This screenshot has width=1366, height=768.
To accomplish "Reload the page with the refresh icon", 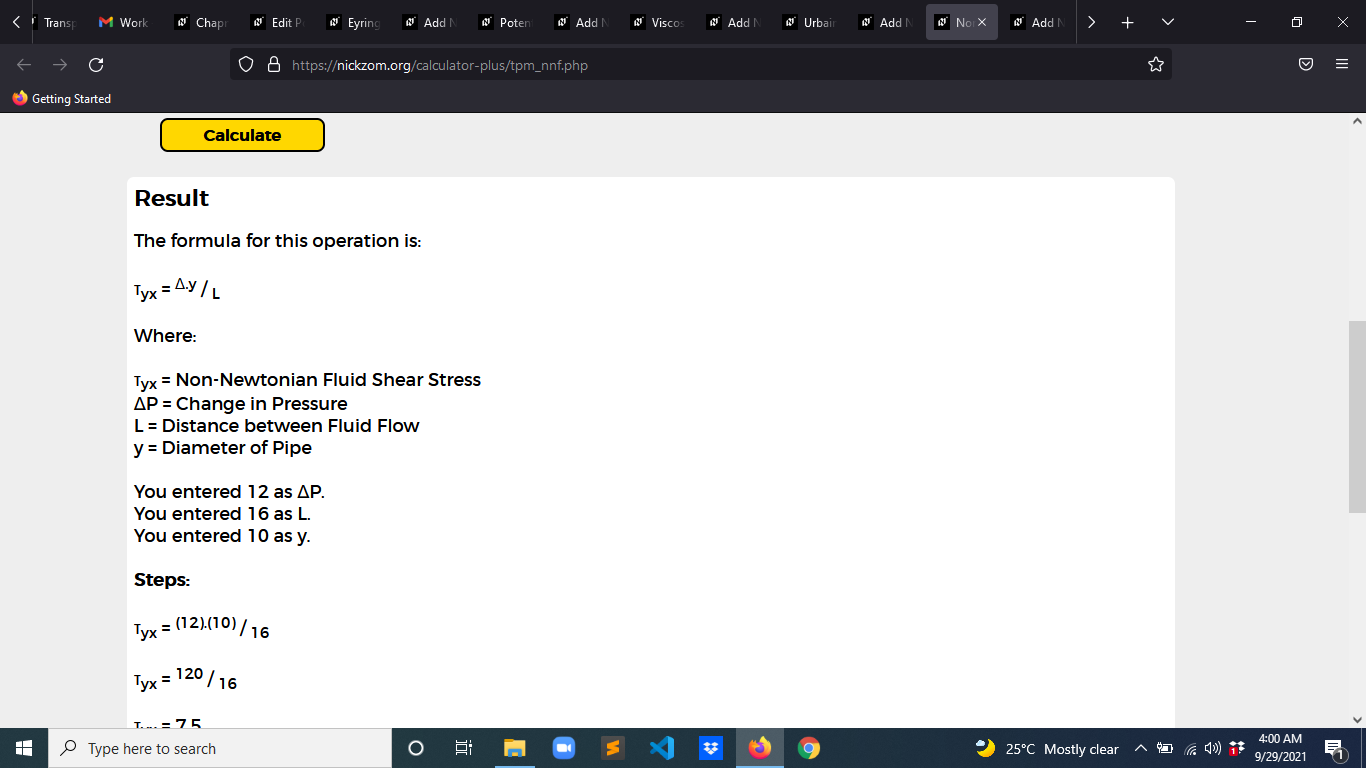I will point(96,65).
